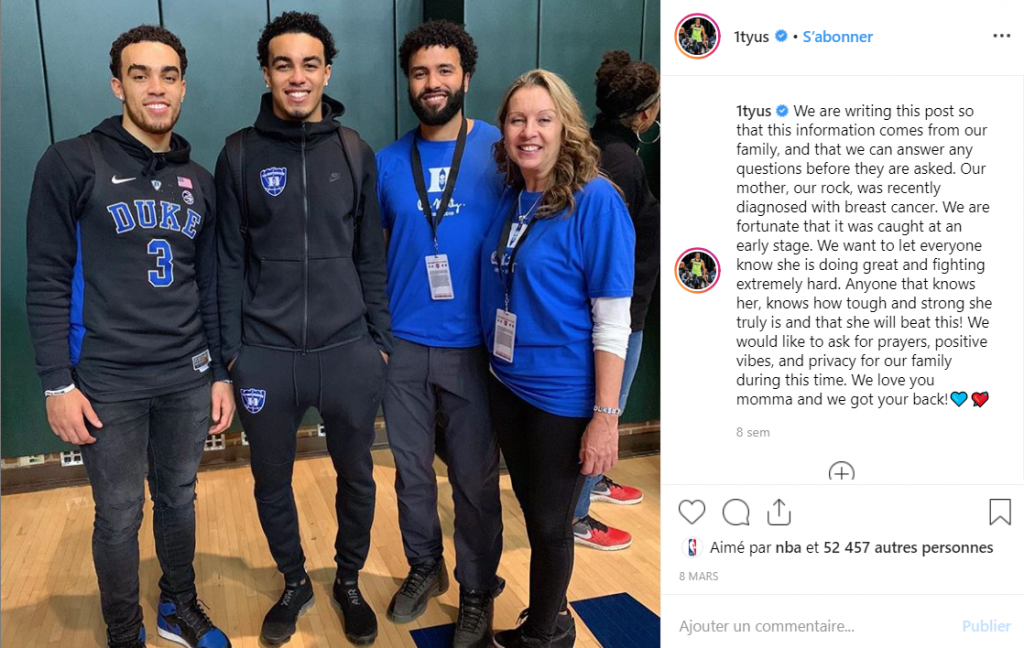Save post with the bookmark icon
The width and height of the screenshot is (1024, 648).
pyautogui.click(x=1000, y=512)
